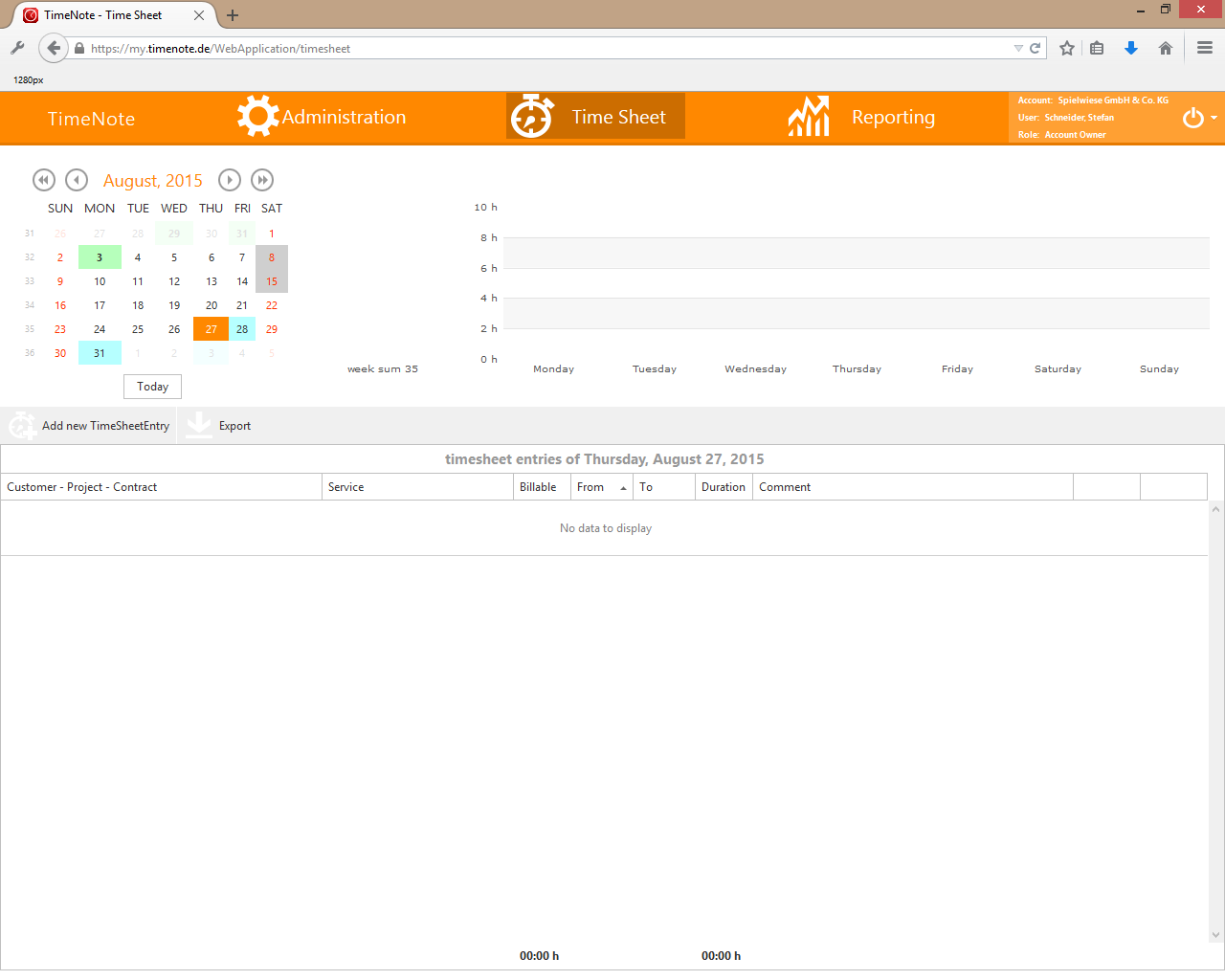Open the browser hamburger menu
The width and height of the screenshot is (1225, 980).
pyautogui.click(x=1205, y=48)
